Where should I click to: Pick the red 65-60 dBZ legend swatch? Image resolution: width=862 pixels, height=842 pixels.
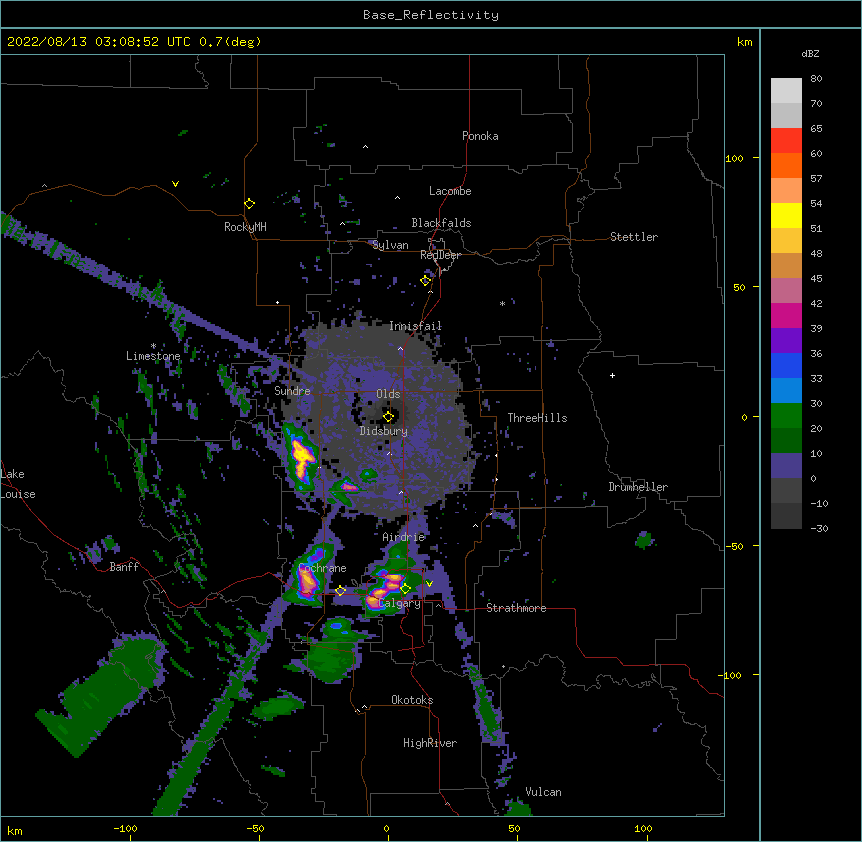[786, 141]
